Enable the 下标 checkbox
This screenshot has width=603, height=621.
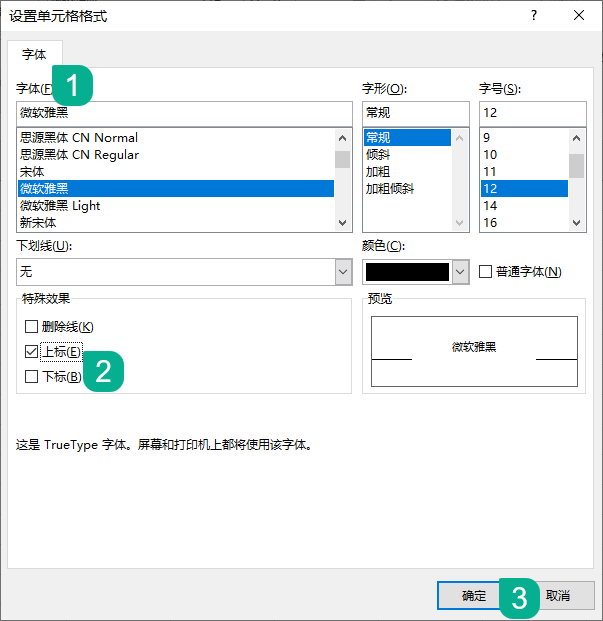31,376
